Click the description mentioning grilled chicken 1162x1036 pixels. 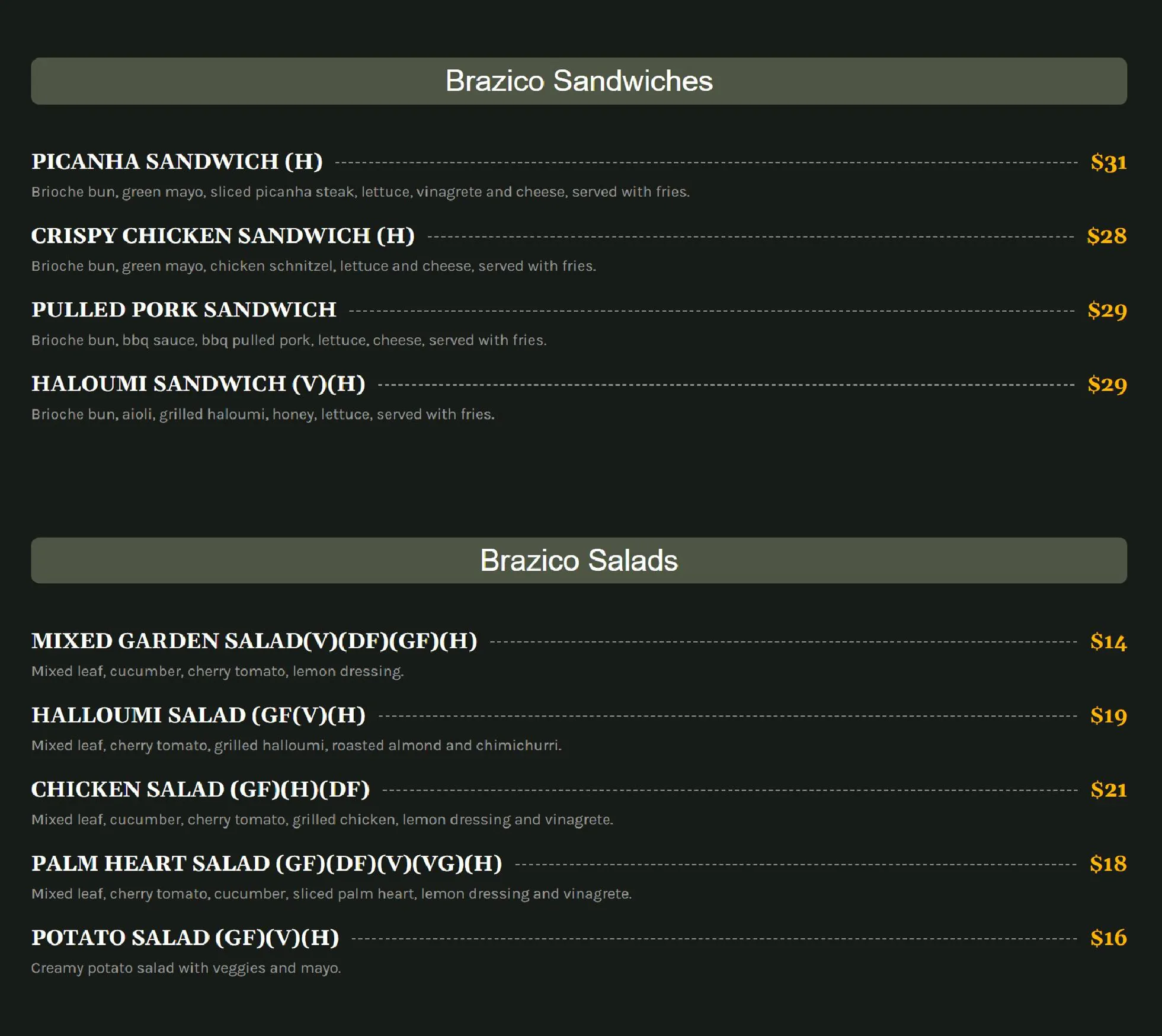click(x=322, y=820)
